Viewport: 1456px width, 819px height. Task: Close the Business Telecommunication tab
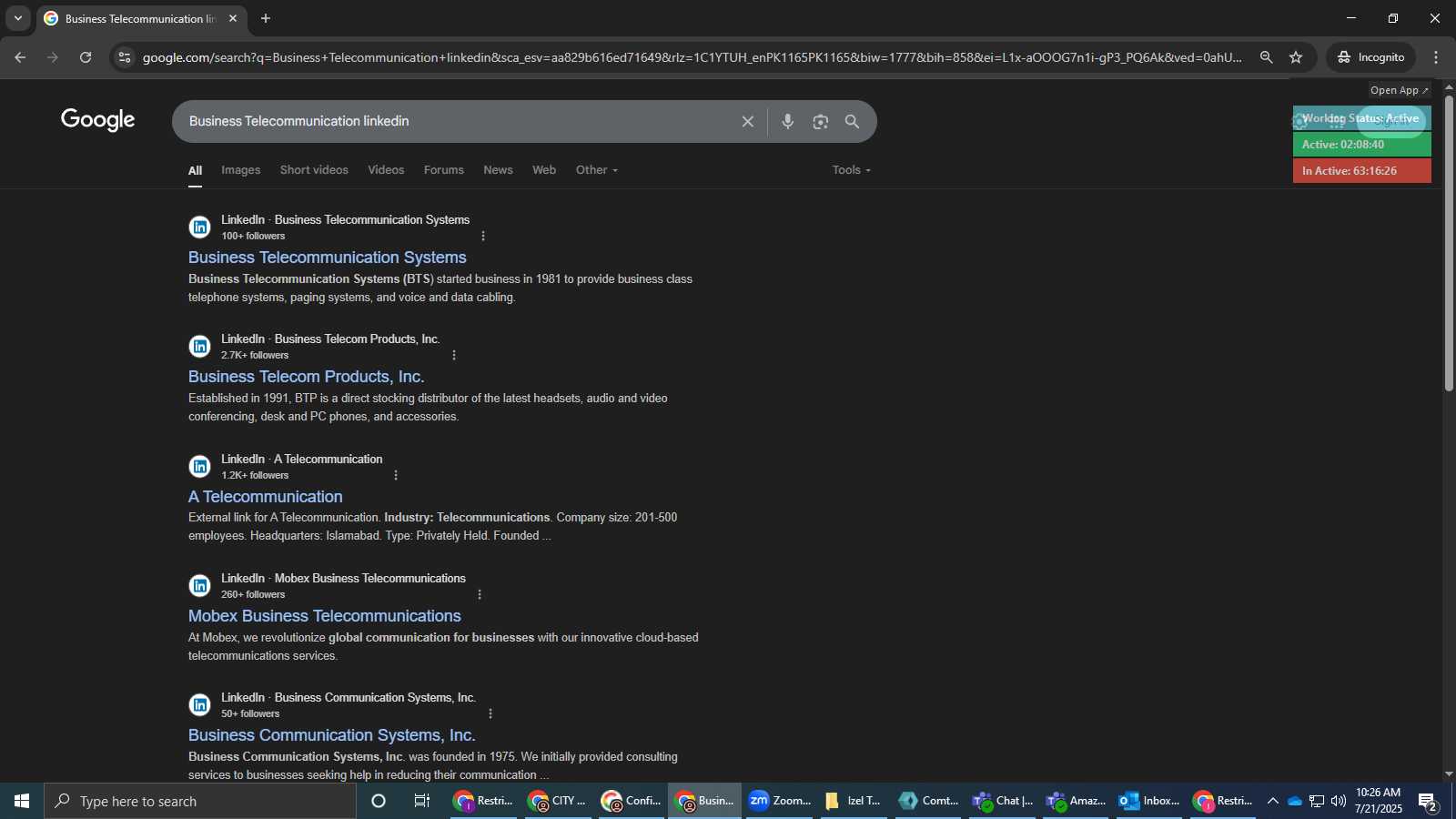[233, 18]
